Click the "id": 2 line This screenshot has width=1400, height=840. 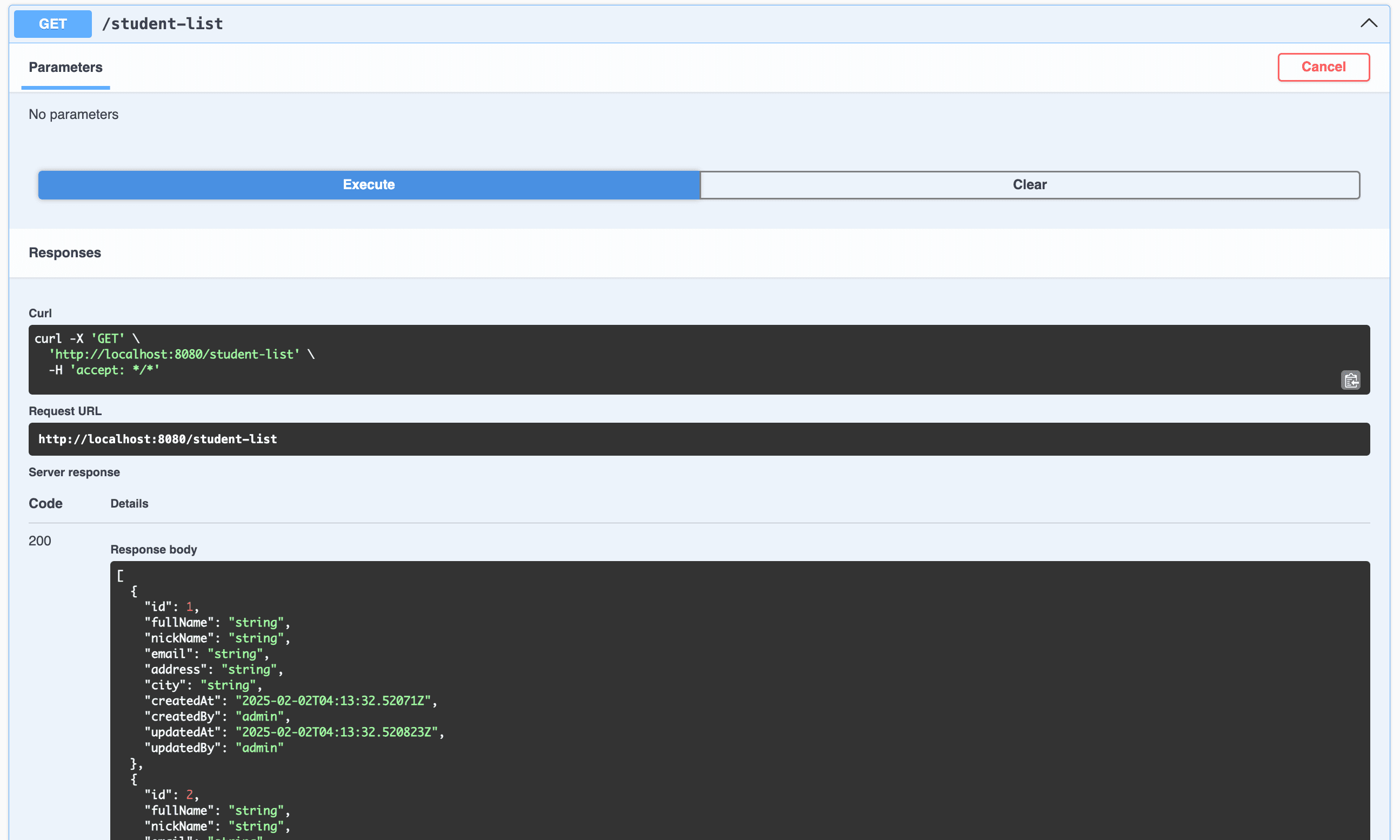click(171, 795)
